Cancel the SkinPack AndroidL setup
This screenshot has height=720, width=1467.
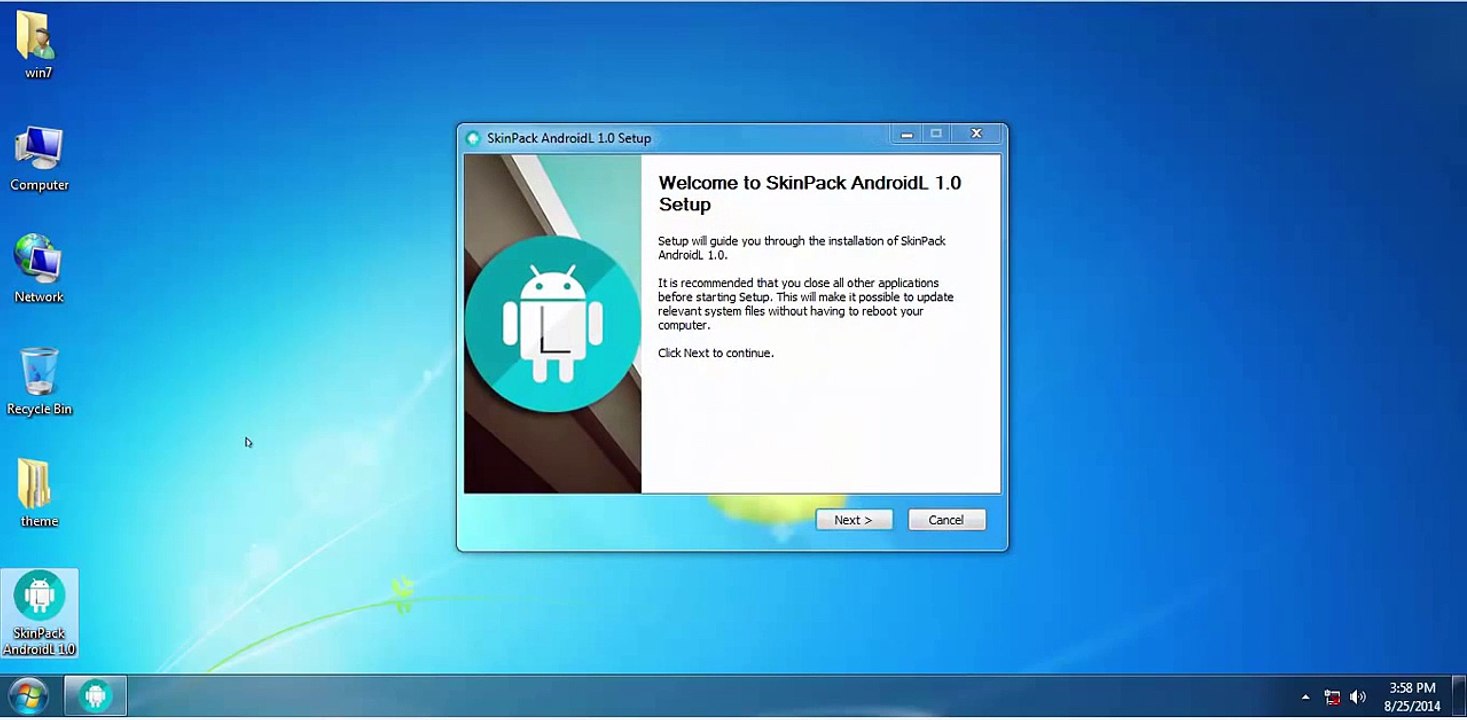pos(946,520)
